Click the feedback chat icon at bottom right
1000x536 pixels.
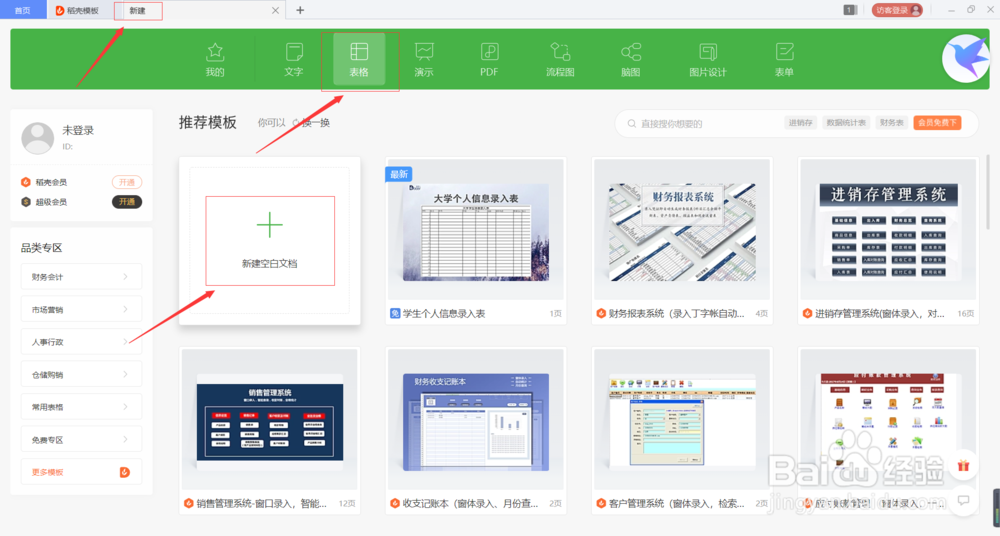[x=963, y=500]
